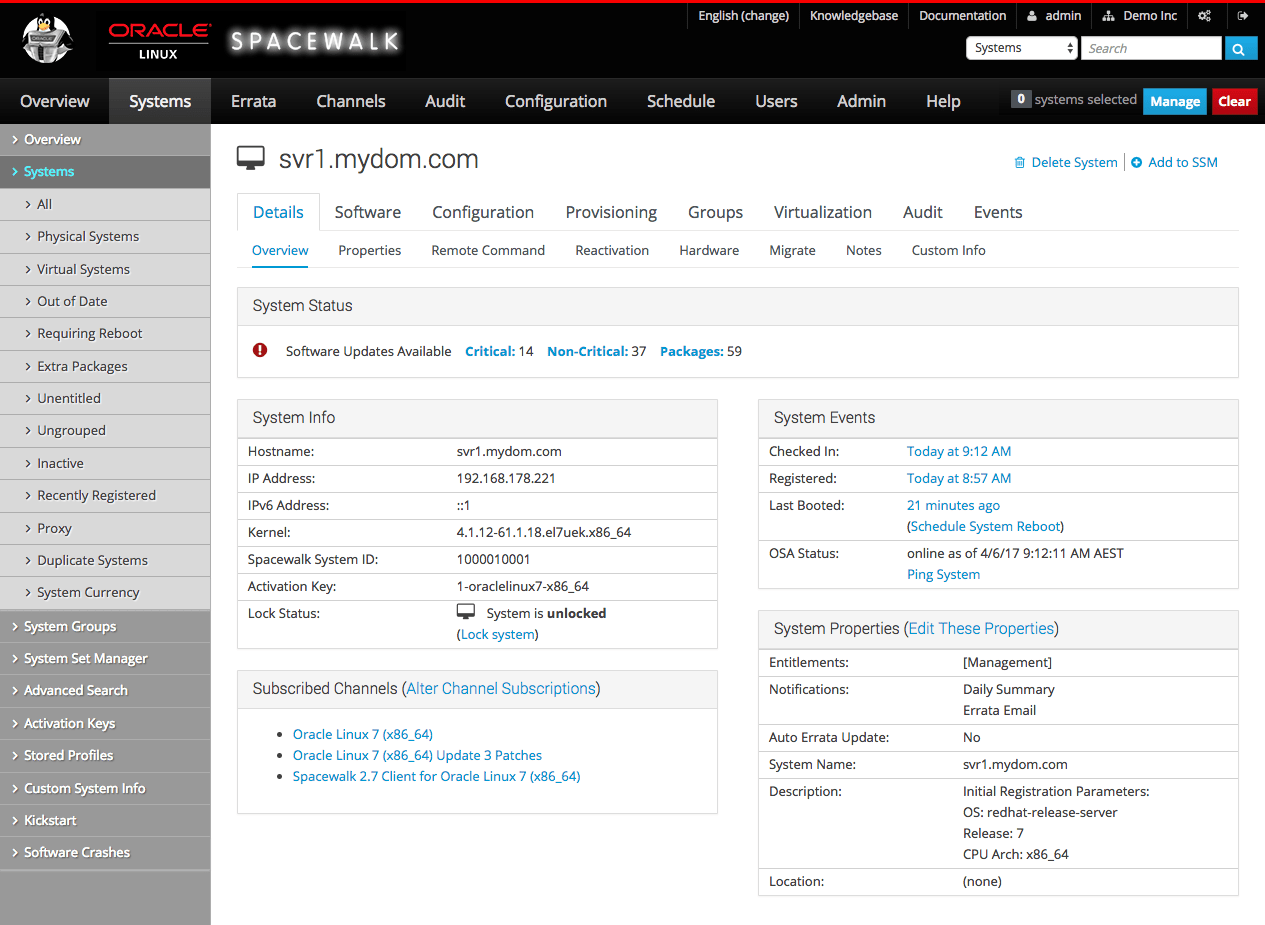This screenshot has width=1265, height=925.
Task: Expand Advanced Search sidebar item
Action: 105,690
